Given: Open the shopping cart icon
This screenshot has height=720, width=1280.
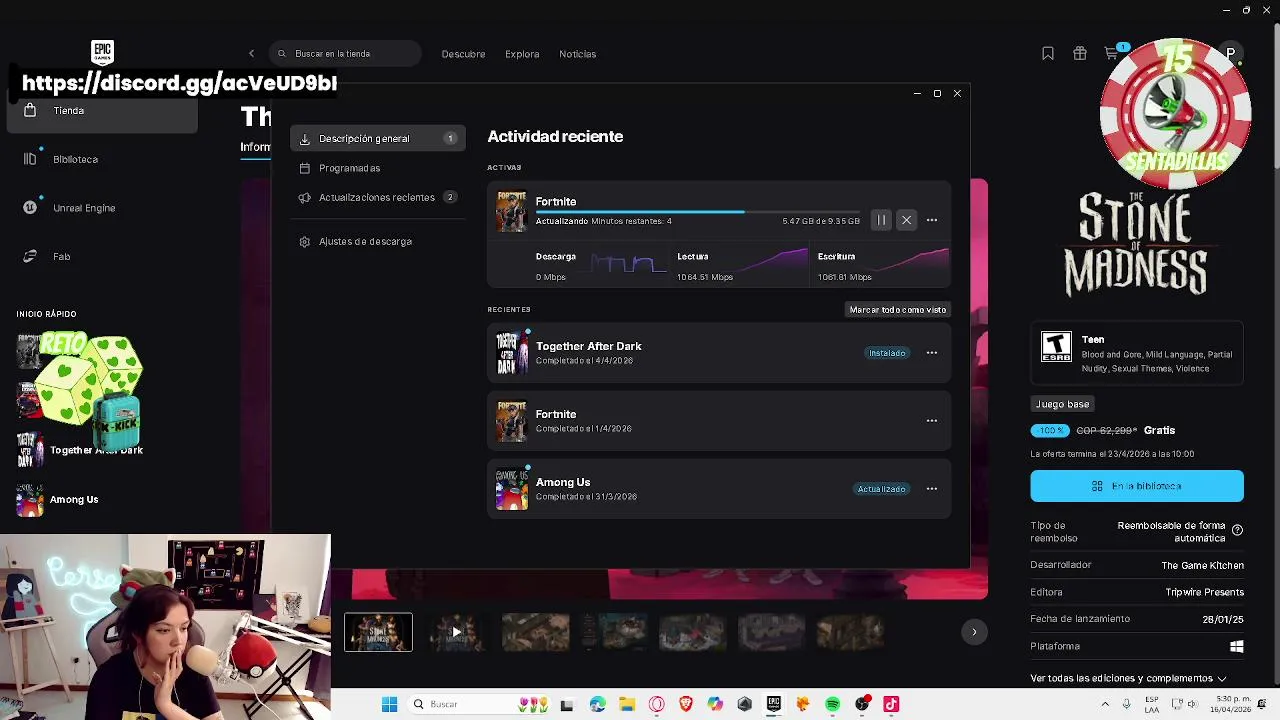Looking at the screenshot, I should (x=1112, y=53).
